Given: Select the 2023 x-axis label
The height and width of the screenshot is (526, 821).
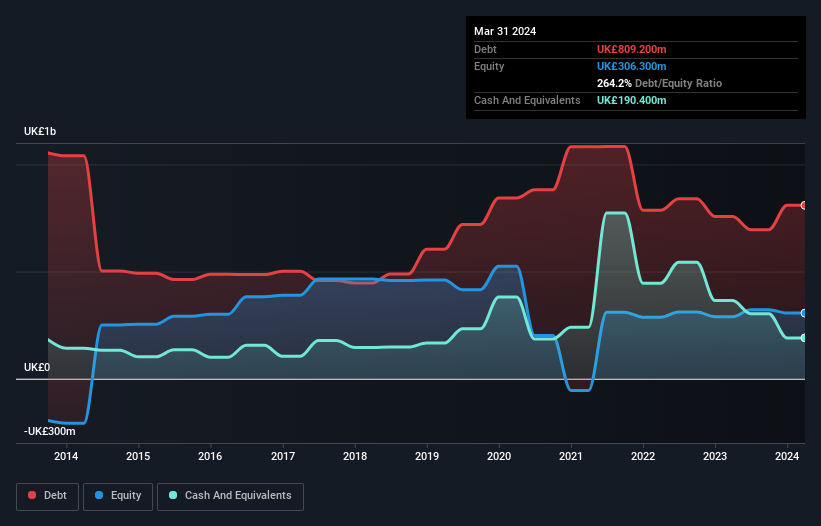Looking at the screenshot, I should click(715, 456).
